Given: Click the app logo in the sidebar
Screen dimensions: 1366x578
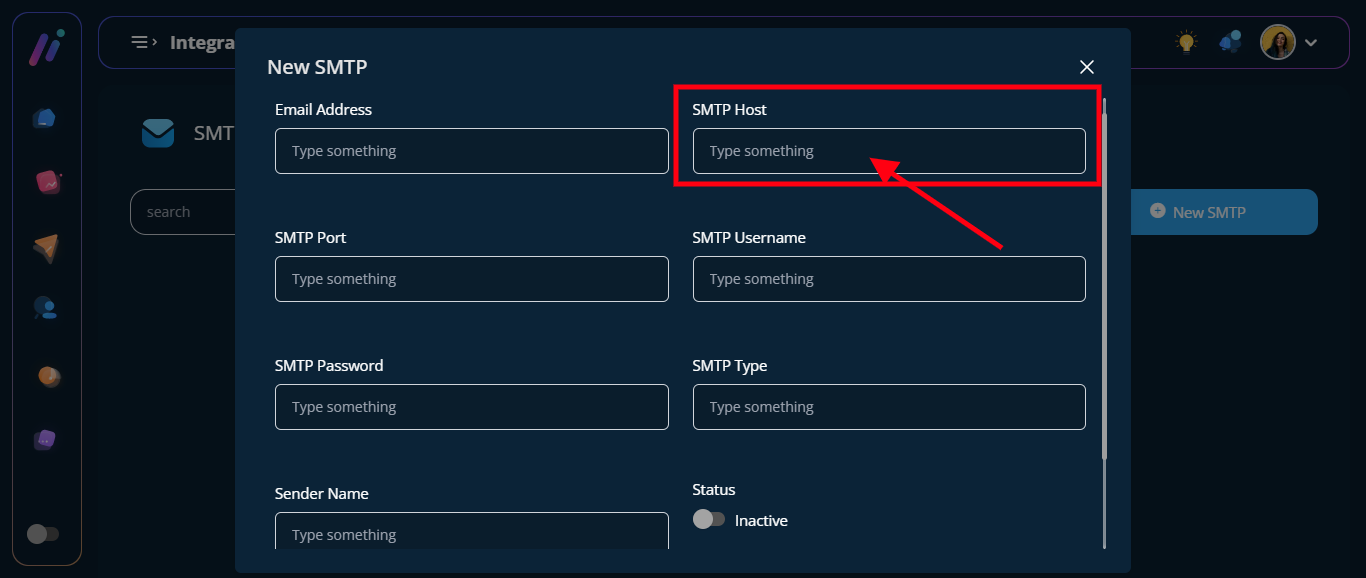Looking at the screenshot, I should pyautogui.click(x=46, y=47).
